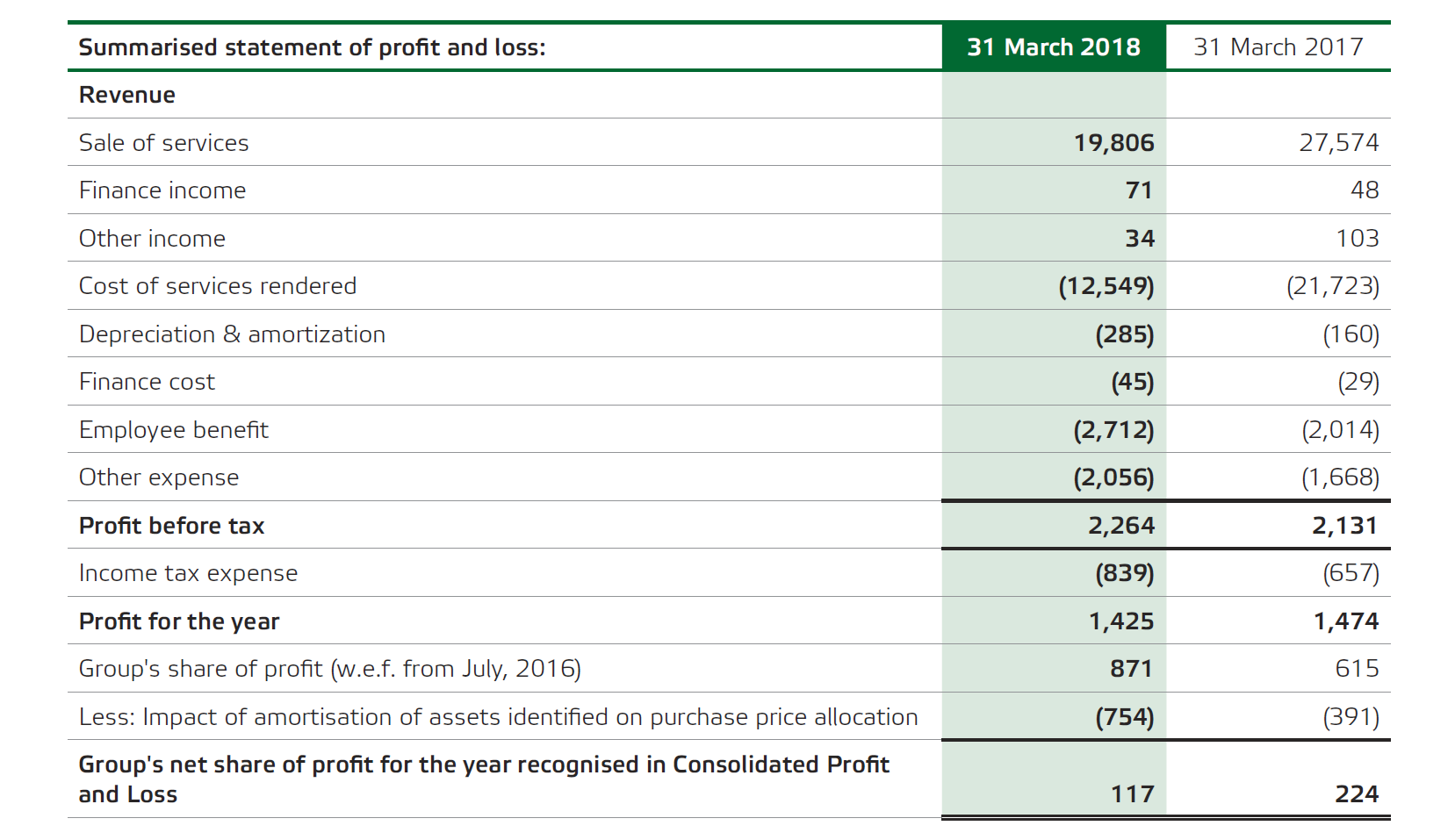Click the Other income 2017 value 103
This screenshot has width=1455, height=840.
1357,239
